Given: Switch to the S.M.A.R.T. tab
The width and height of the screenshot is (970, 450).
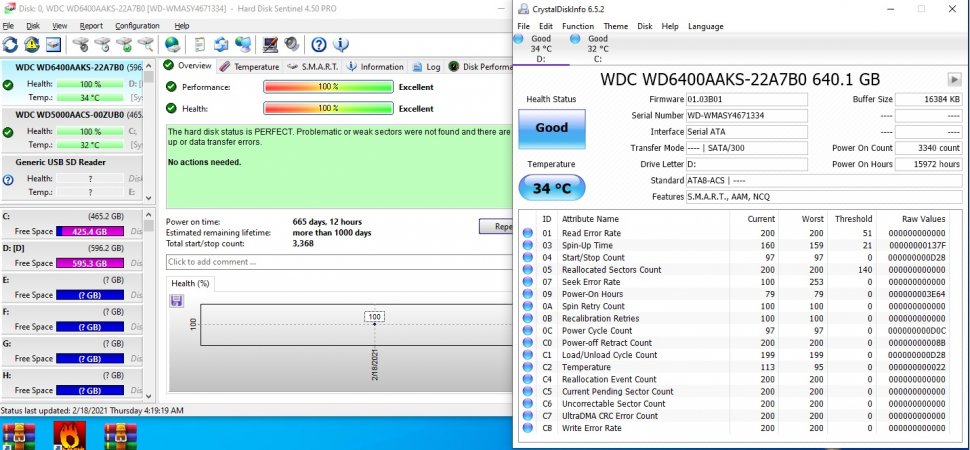Looking at the screenshot, I should click(x=312, y=67).
